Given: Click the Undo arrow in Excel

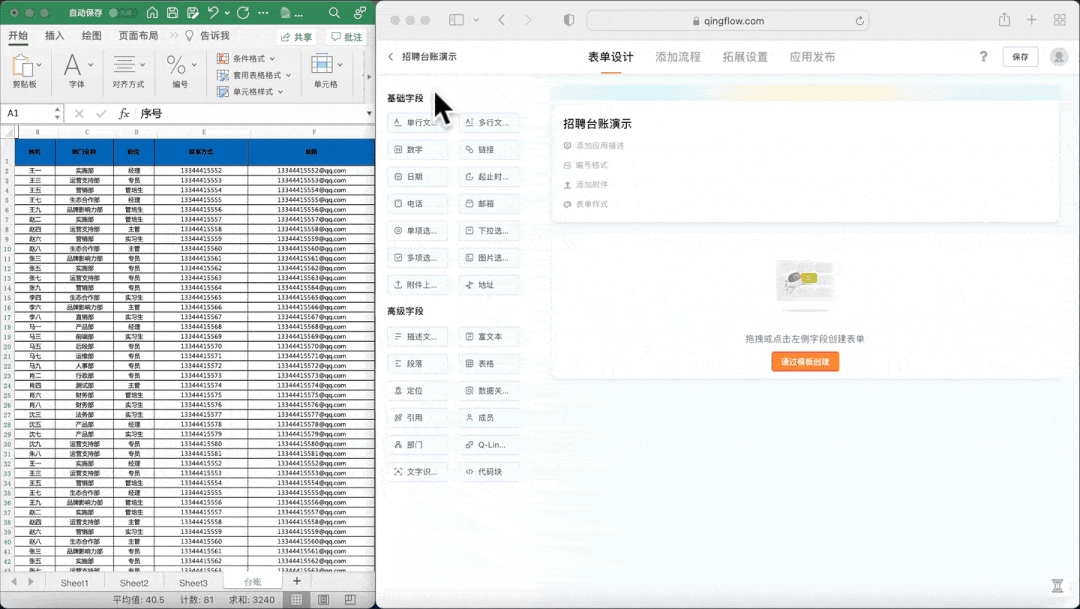Looking at the screenshot, I should click(x=214, y=12).
